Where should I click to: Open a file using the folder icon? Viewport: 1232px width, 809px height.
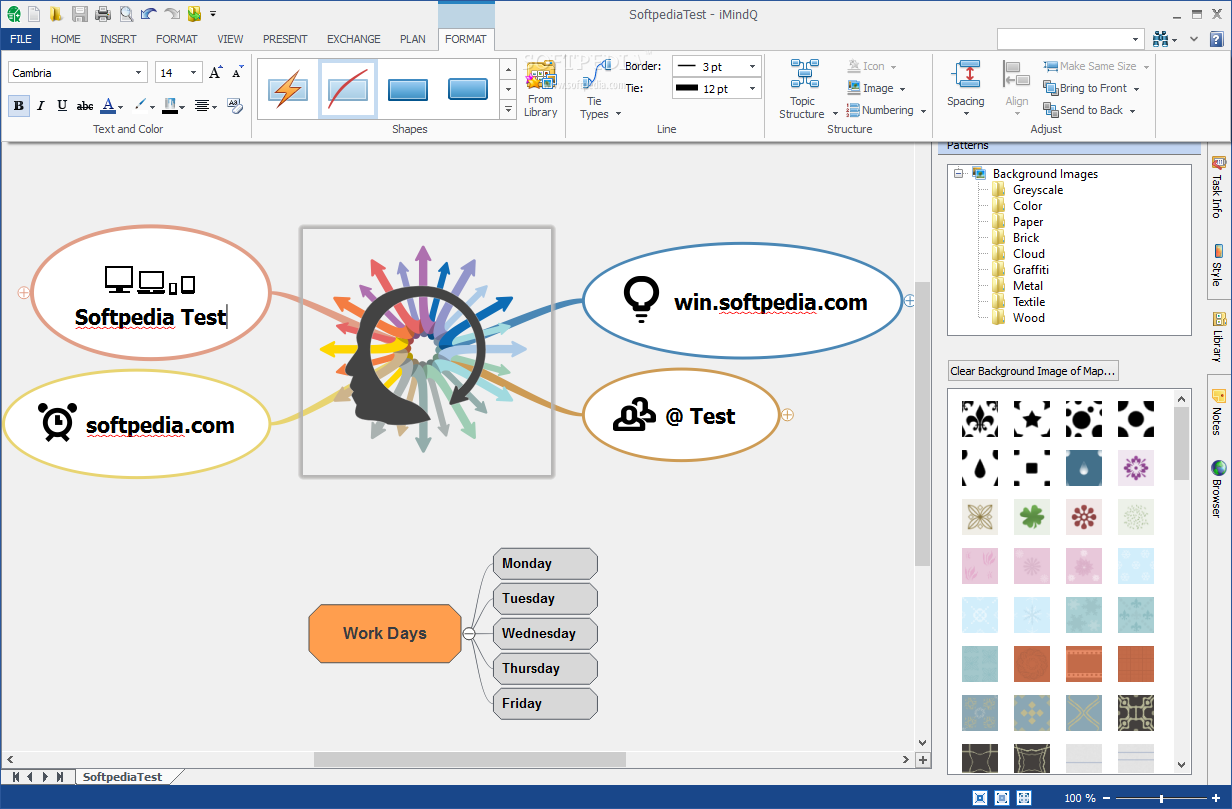[57, 14]
